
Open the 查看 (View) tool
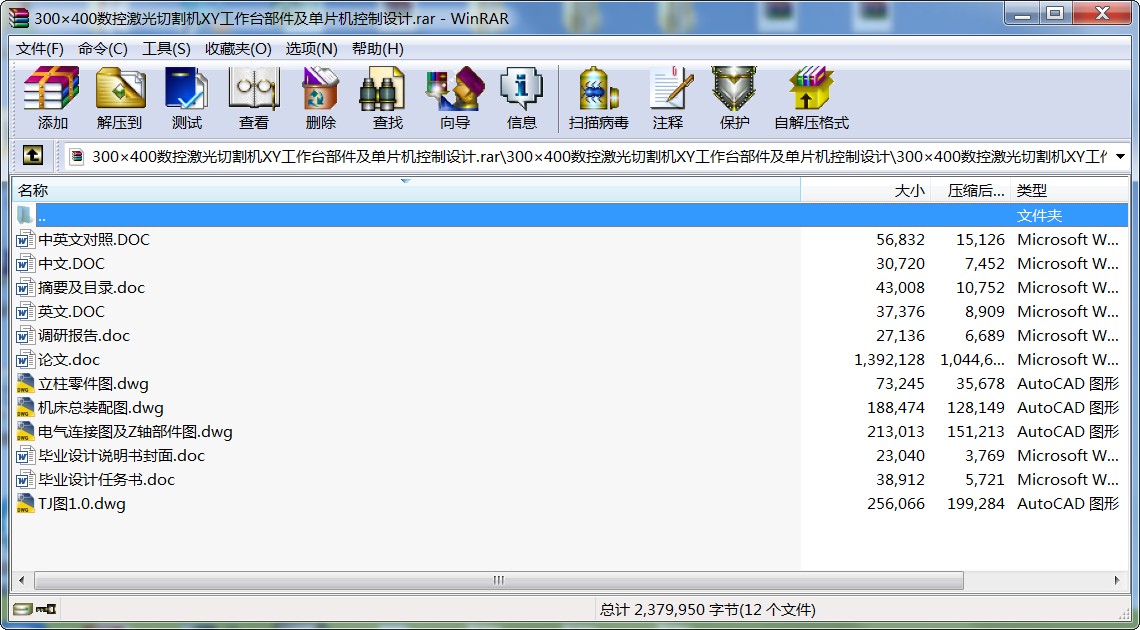[253, 98]
